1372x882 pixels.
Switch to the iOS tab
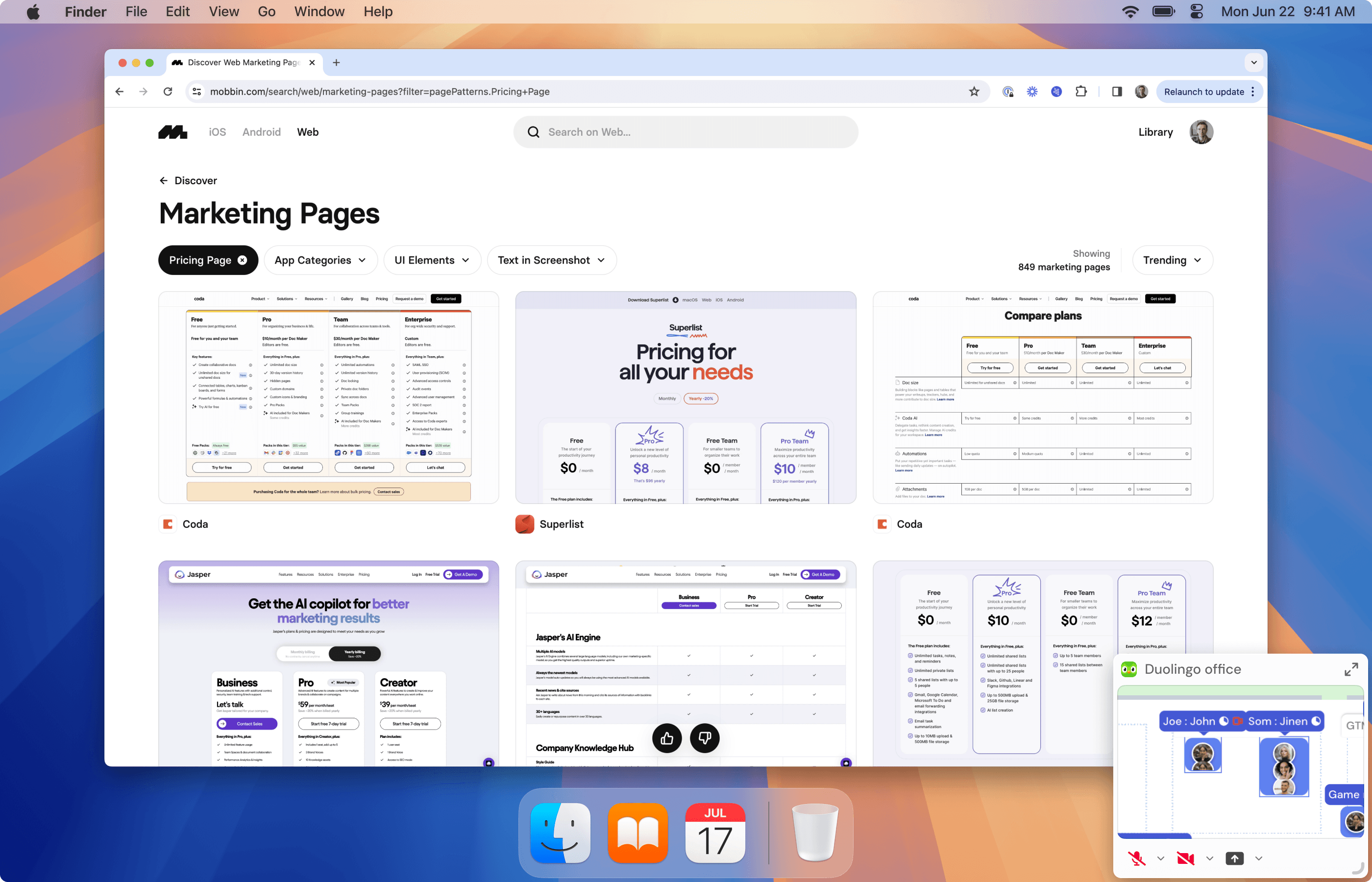[x=217, y=132]
